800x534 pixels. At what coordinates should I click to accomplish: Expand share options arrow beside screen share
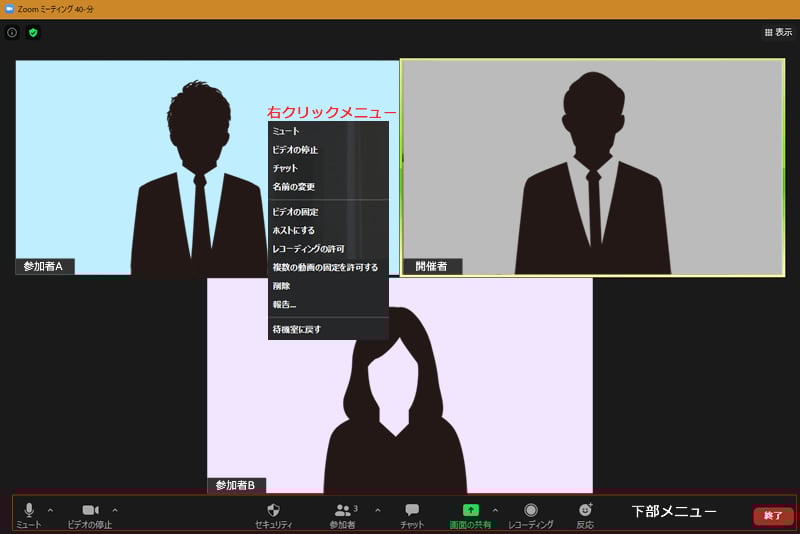click(x=495, y=510)
